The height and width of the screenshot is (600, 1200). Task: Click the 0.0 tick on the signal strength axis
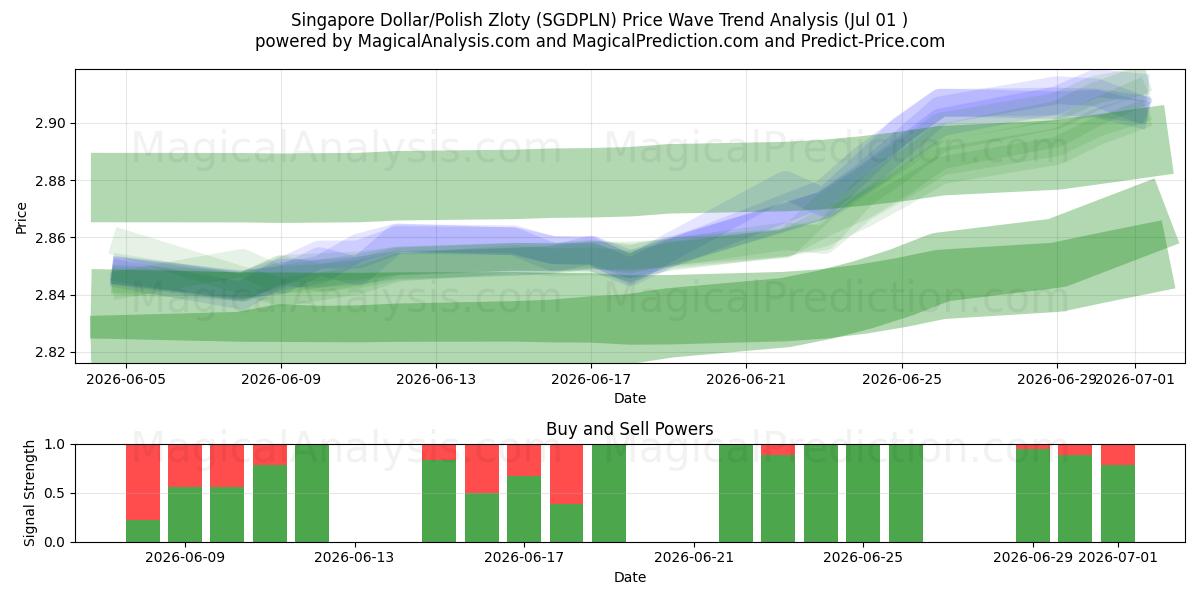coord(56,542)
